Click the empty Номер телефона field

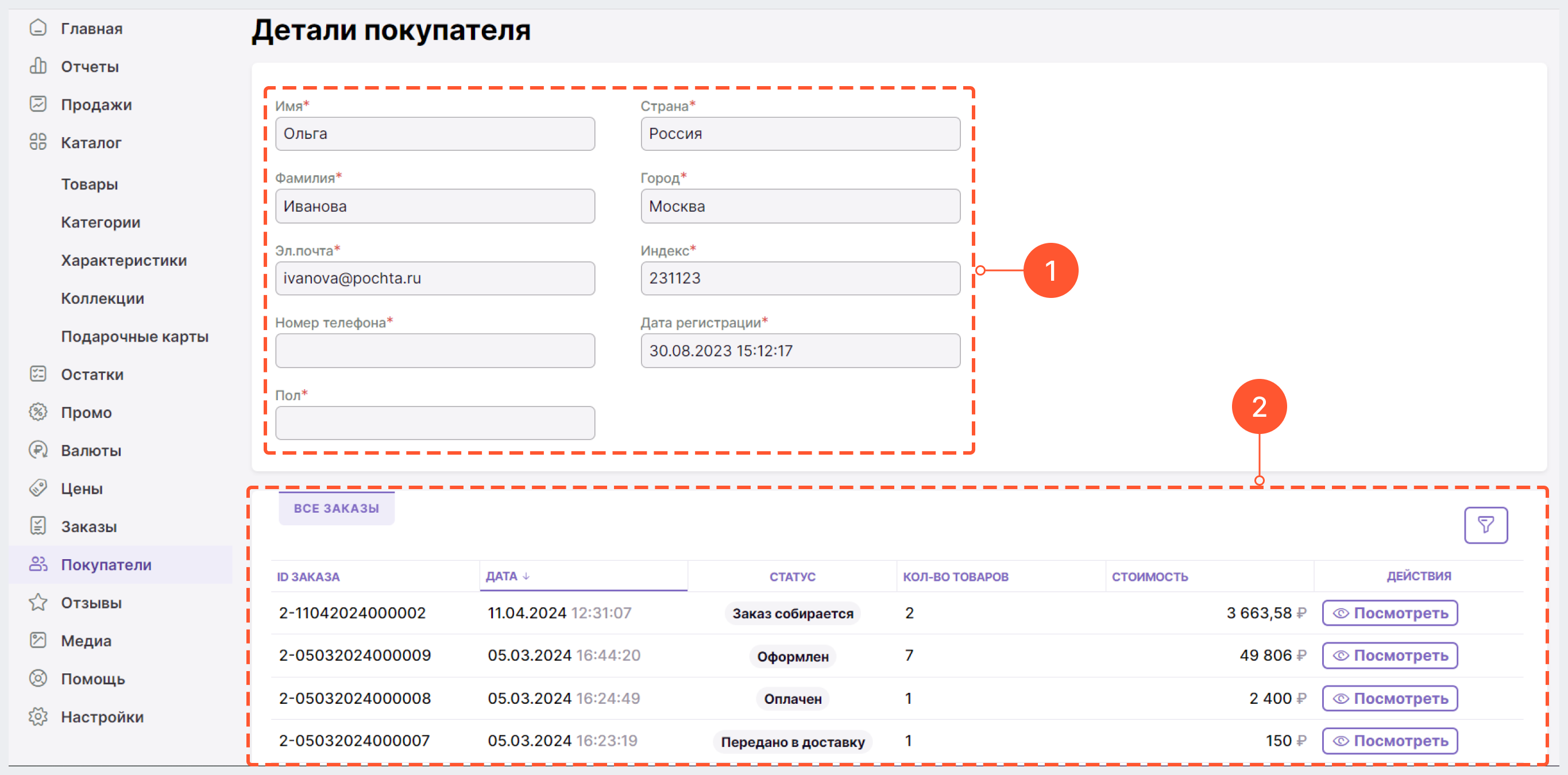point(435,350)
